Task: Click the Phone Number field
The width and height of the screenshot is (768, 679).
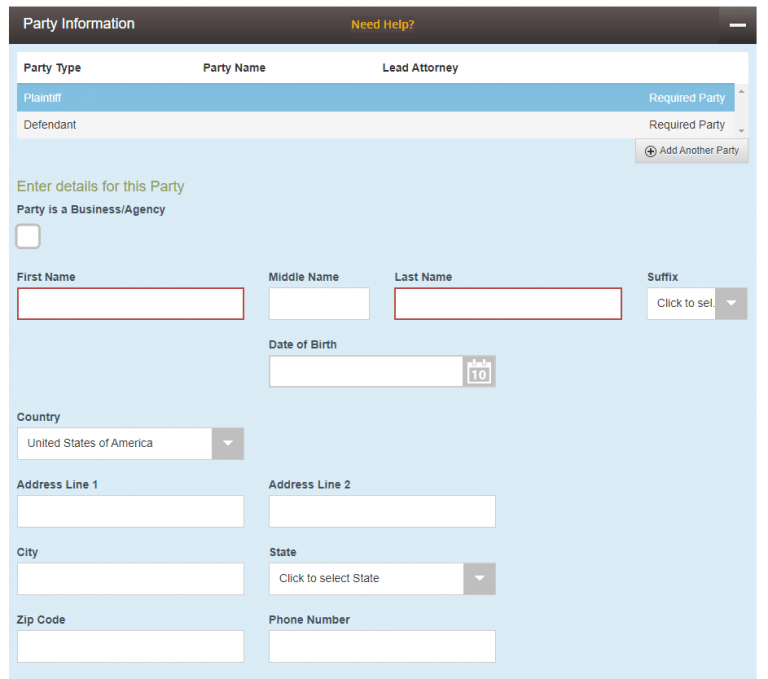Action: click(x=382, y=646)
